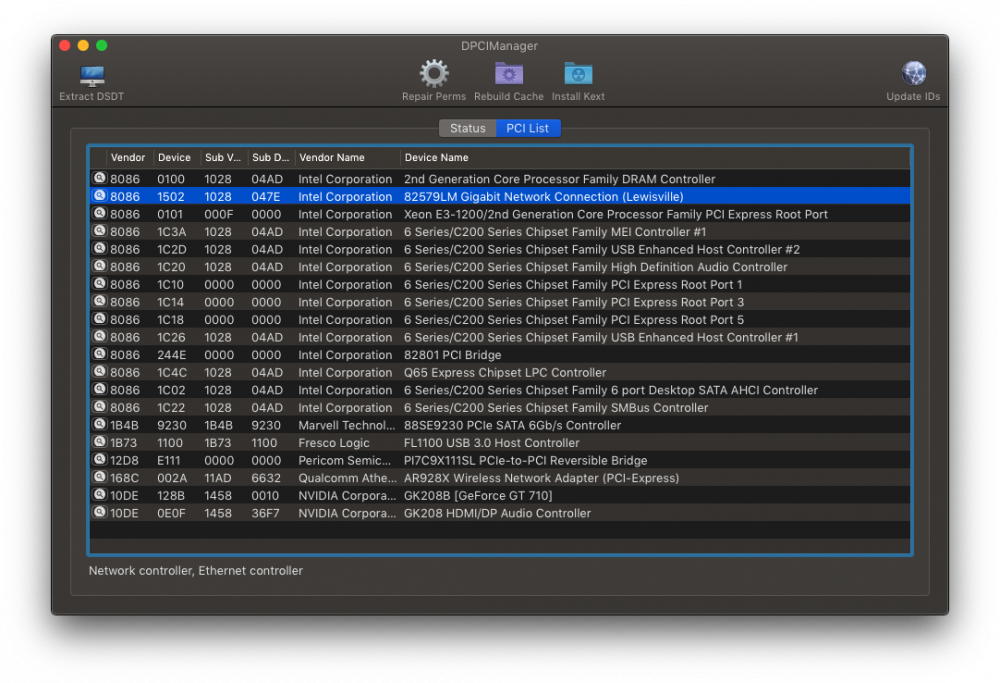Select the Xeon E3-1200 PCI Express Root Port name
1000x683 pixels.
point(615,214)
